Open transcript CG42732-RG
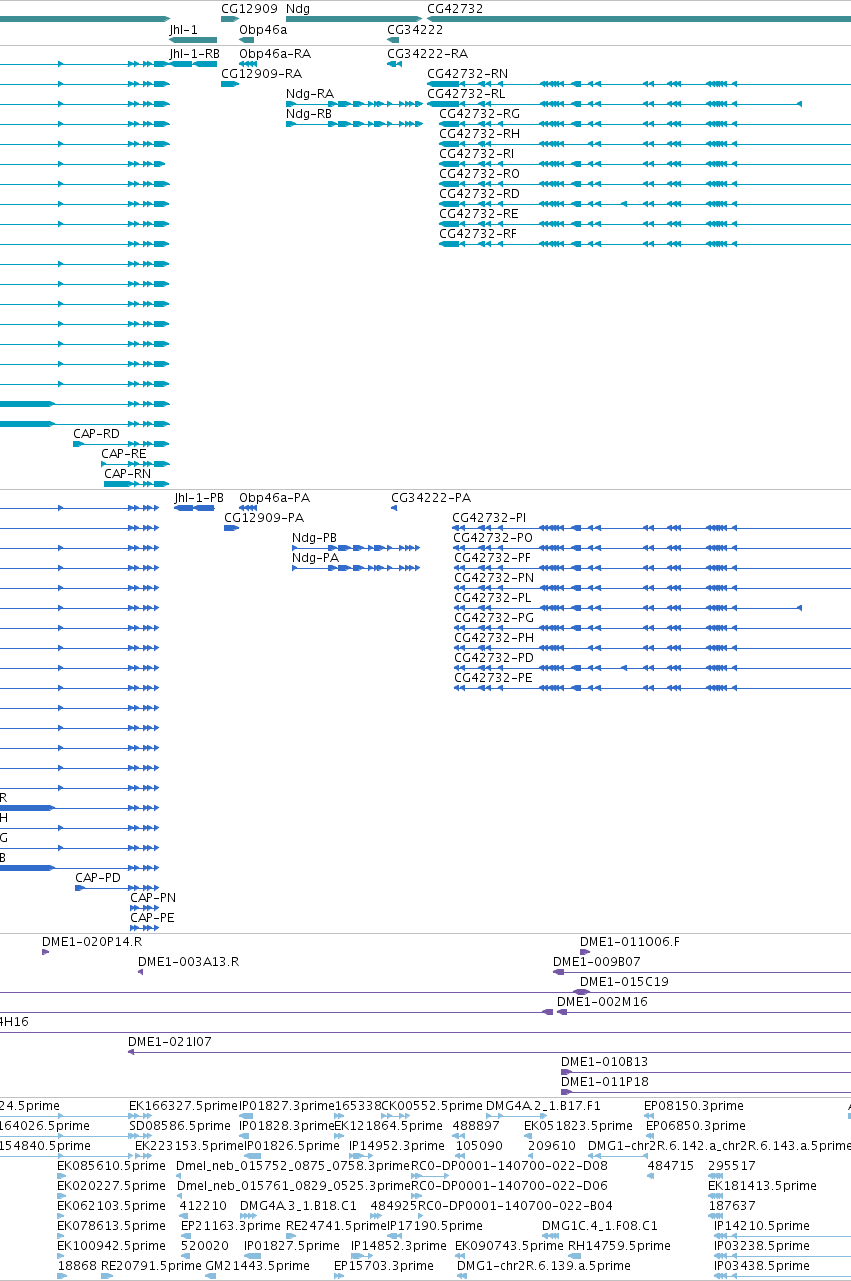 [480, 114]
